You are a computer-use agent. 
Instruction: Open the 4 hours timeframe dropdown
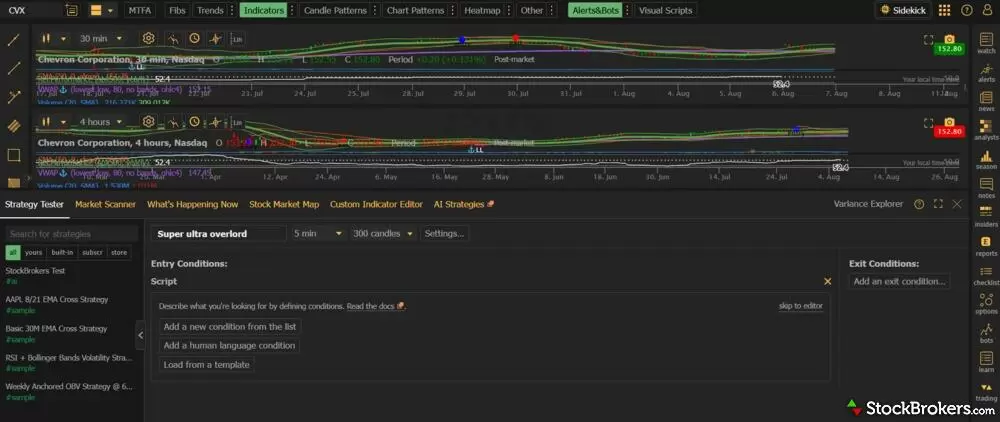click(x=103, y=122)
